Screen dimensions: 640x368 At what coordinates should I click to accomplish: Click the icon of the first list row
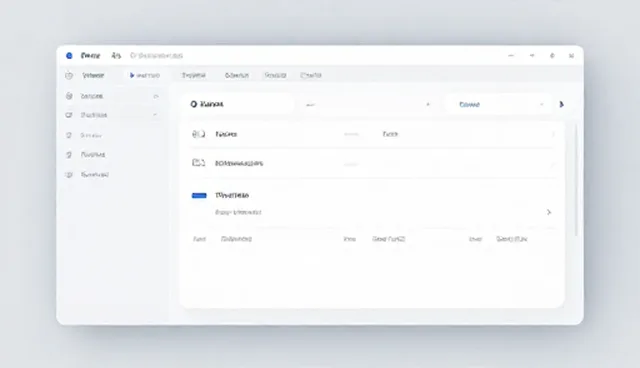point(198,134)
